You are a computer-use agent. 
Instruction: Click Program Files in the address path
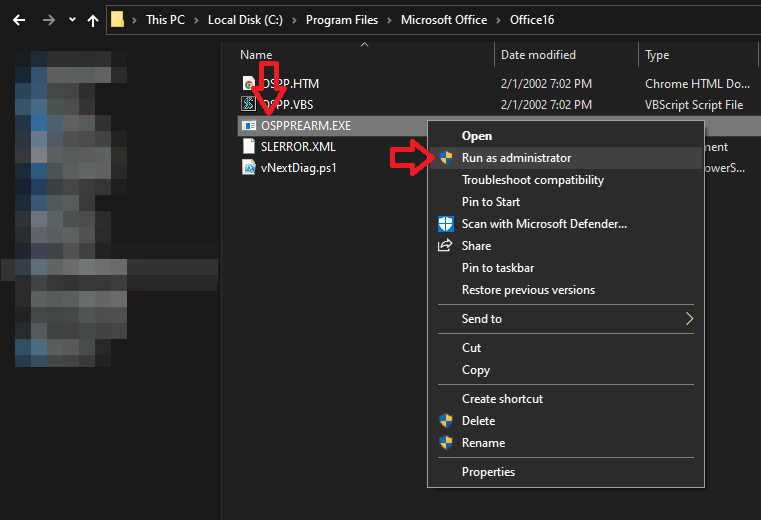[341, 20]
